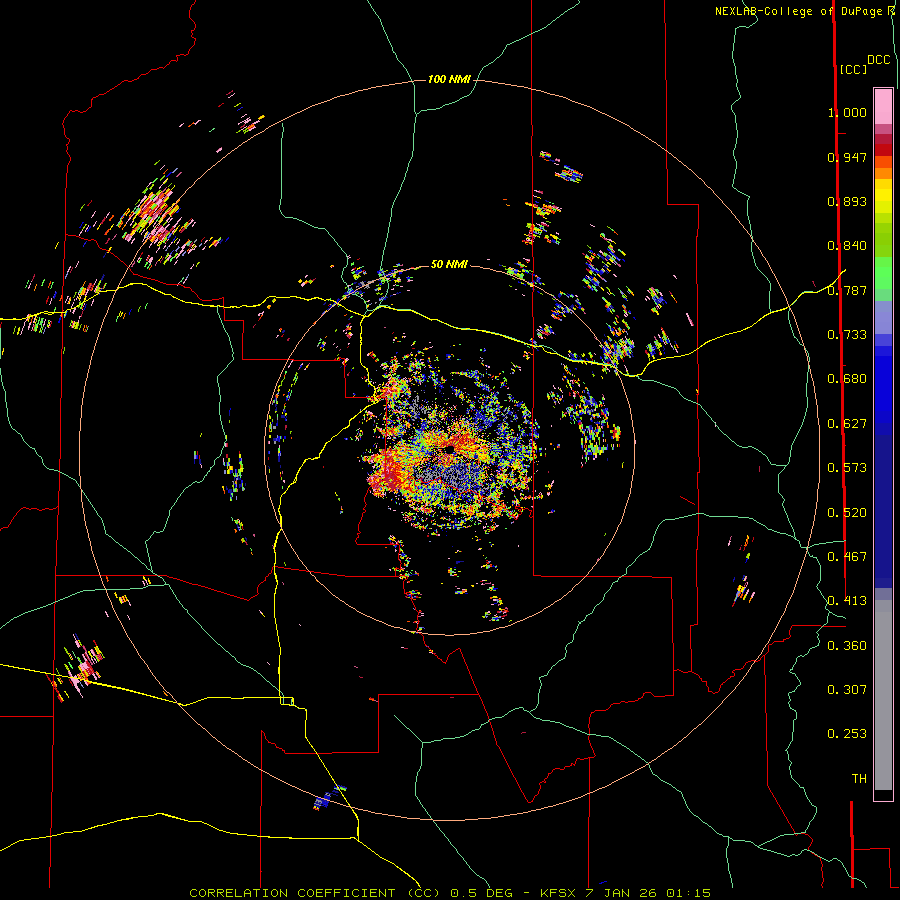Pick the light pink legend color band
This screenshot has height=900, width=900.
[883, 107]
